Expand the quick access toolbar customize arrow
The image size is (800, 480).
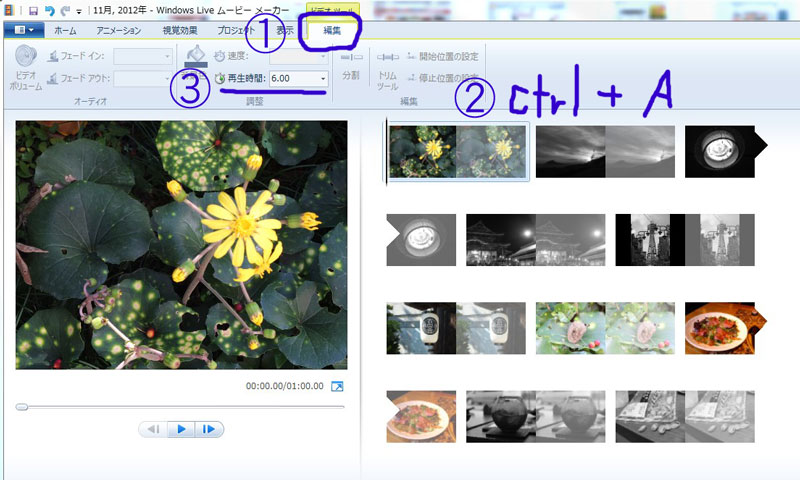[x=79, y=10]
